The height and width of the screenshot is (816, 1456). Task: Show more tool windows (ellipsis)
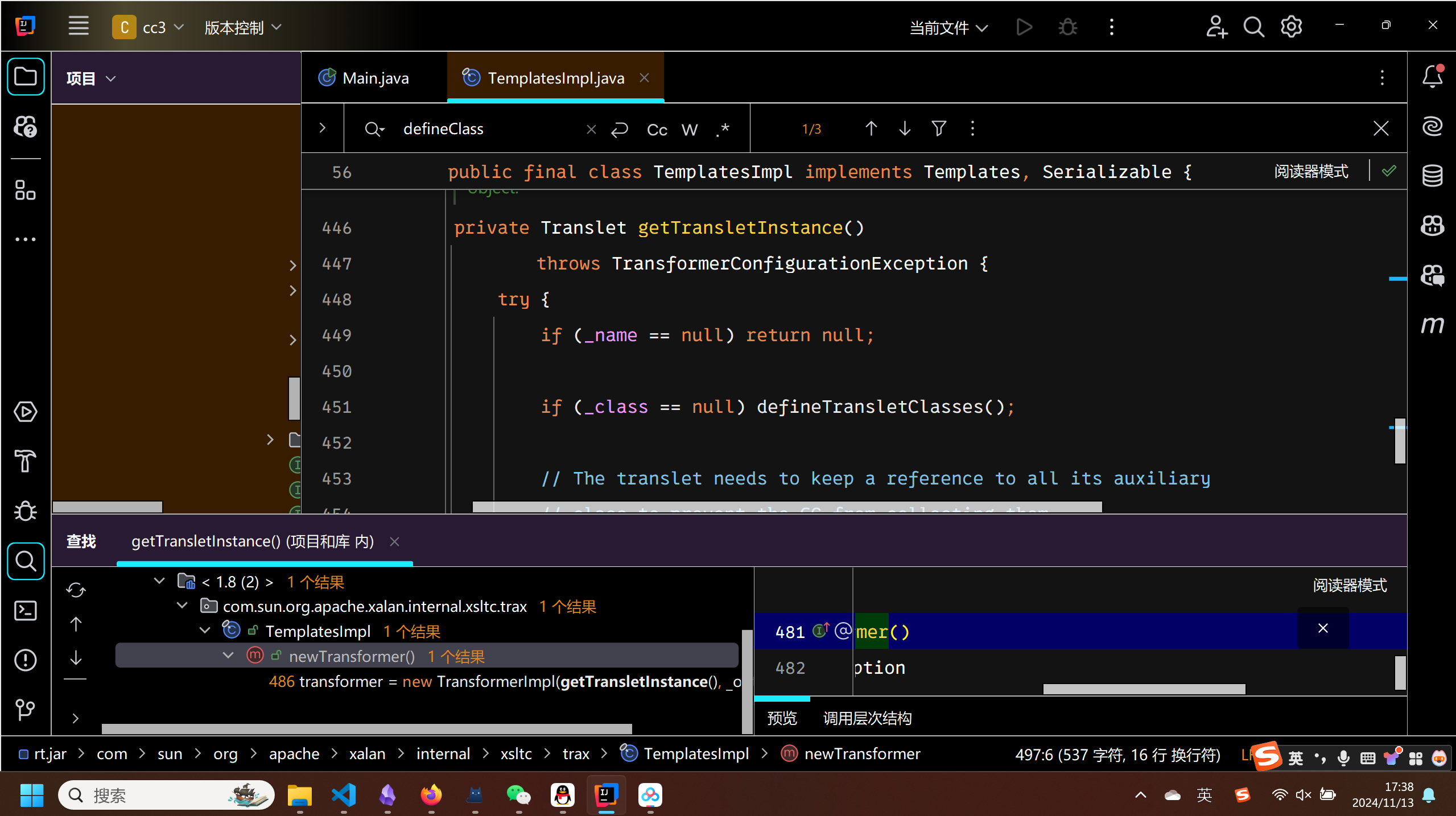point(26,239)
